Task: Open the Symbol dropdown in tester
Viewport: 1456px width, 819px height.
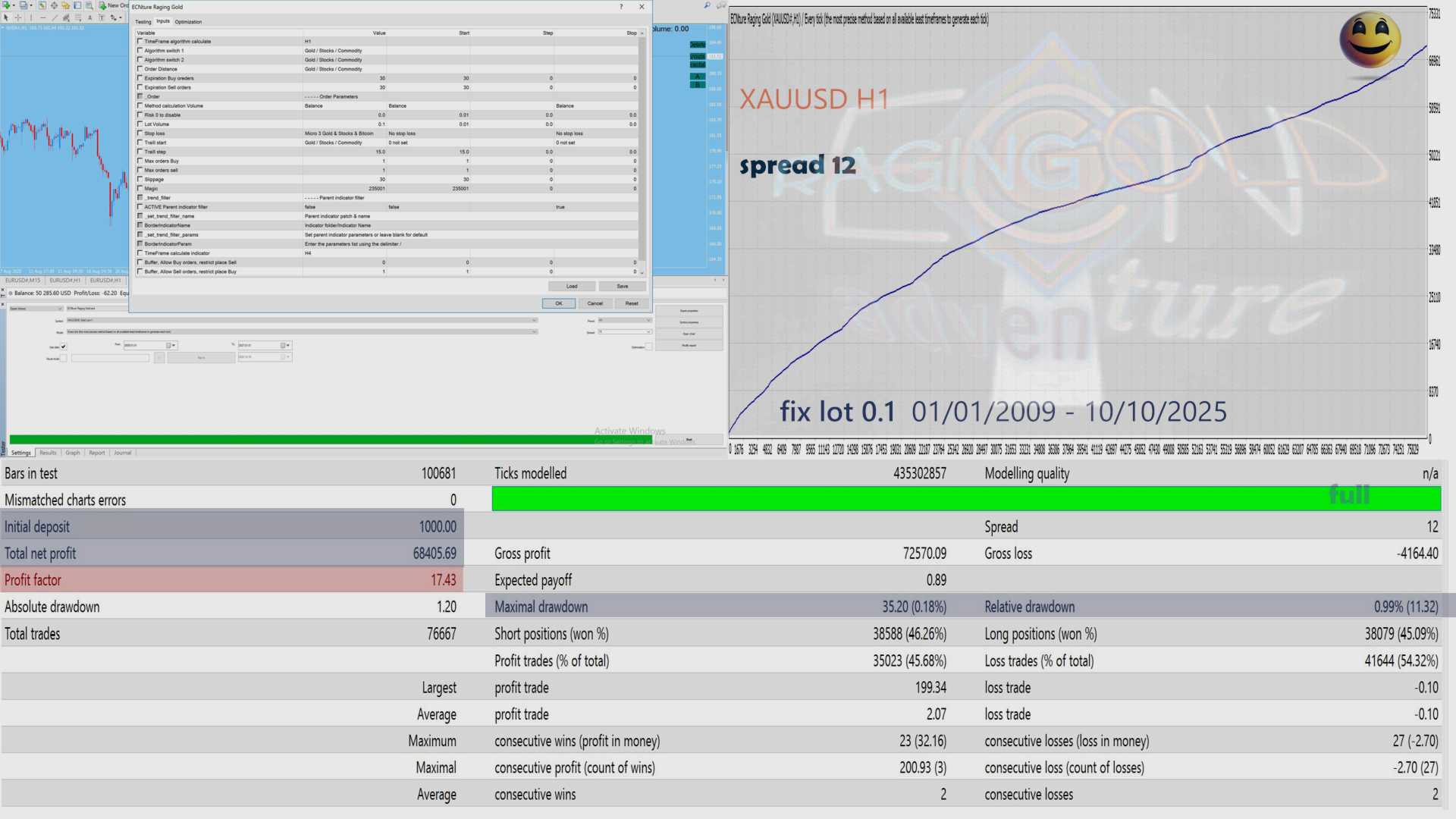Action: [x=534, y=320]
